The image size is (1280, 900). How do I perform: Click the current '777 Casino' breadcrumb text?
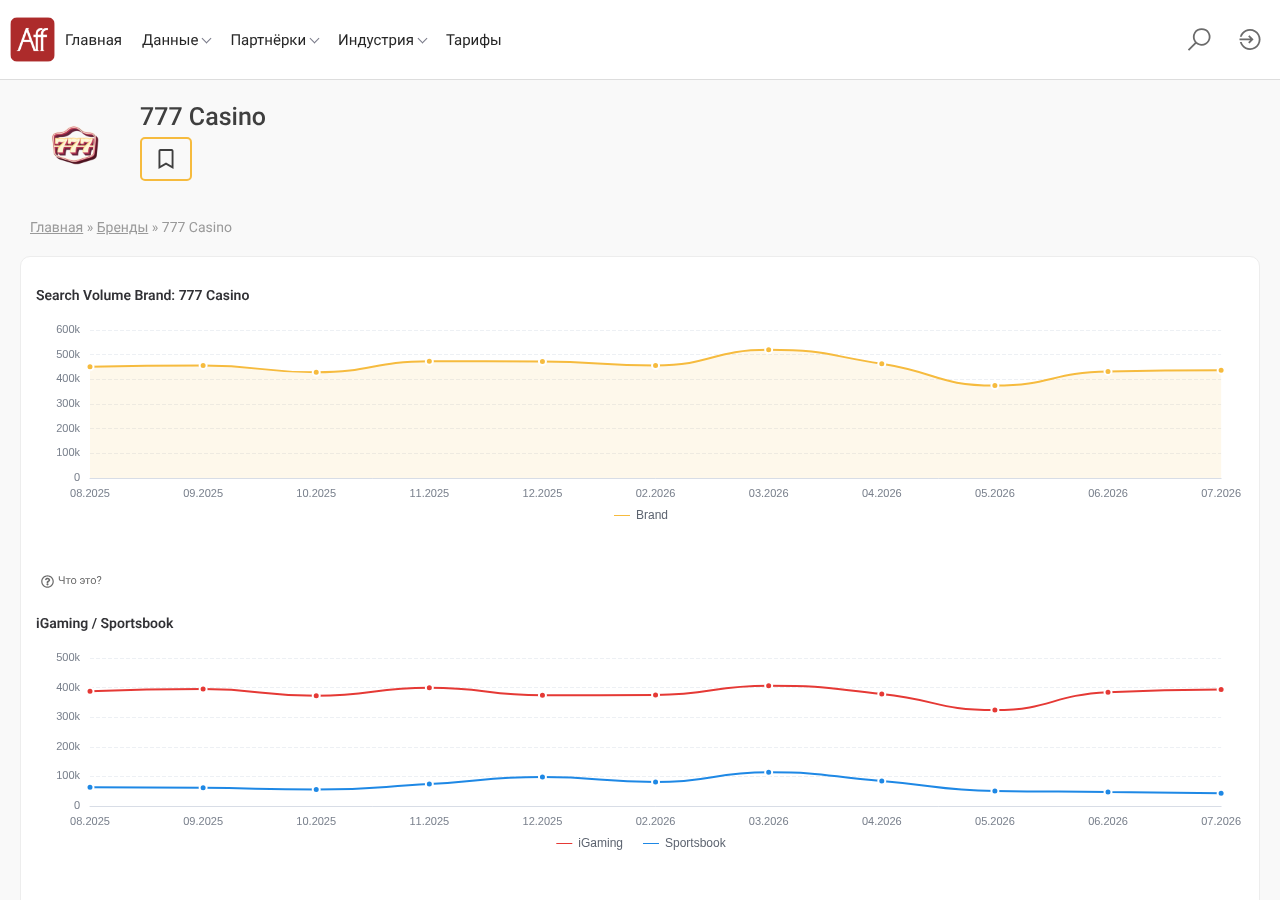click(x=197, y=228)
